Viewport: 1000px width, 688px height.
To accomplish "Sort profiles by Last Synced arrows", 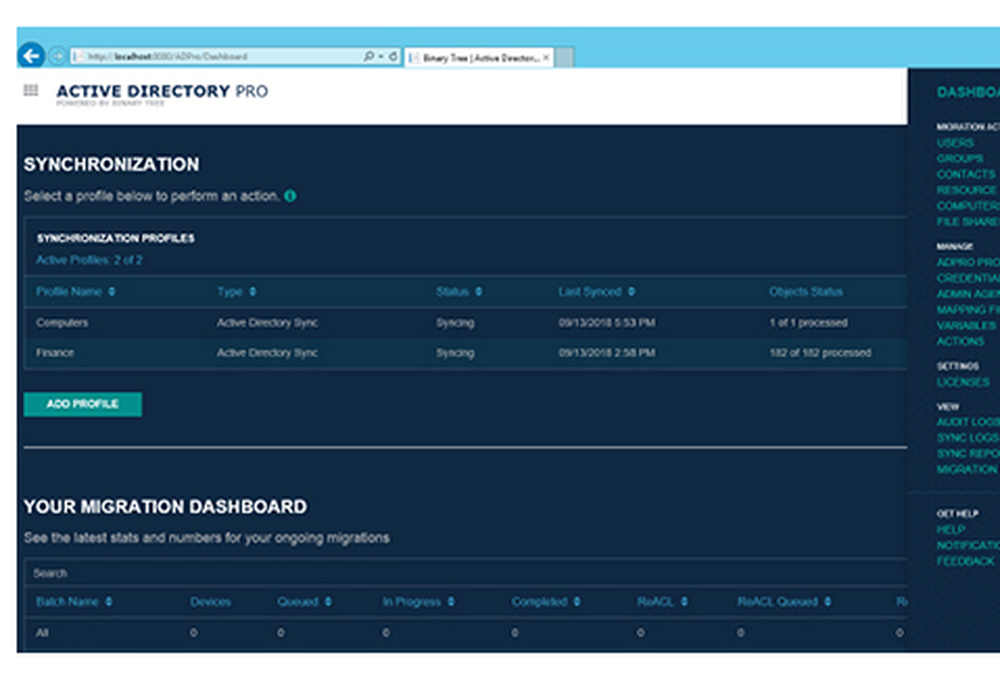I will click(631, 291).
